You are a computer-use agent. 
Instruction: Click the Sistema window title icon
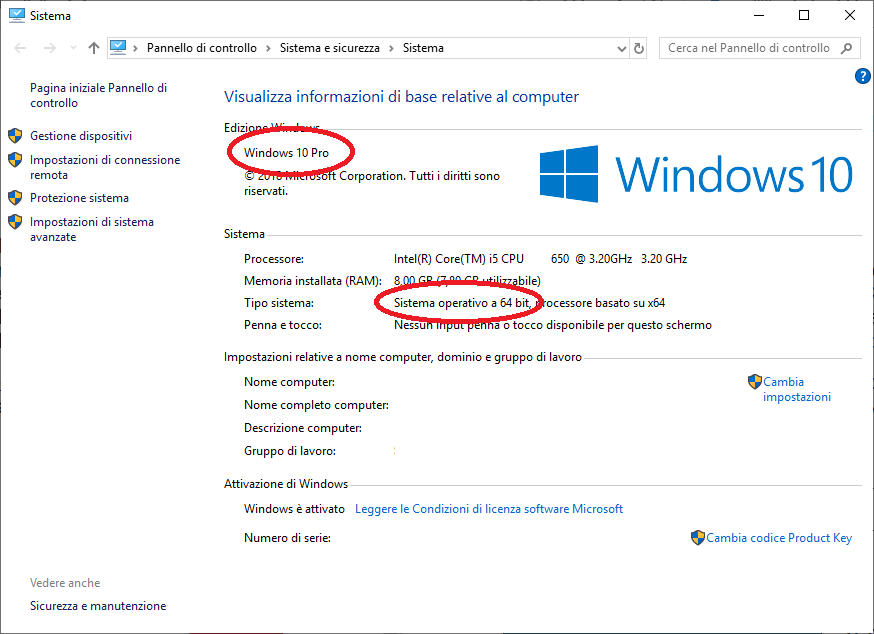tap(17, 15)
